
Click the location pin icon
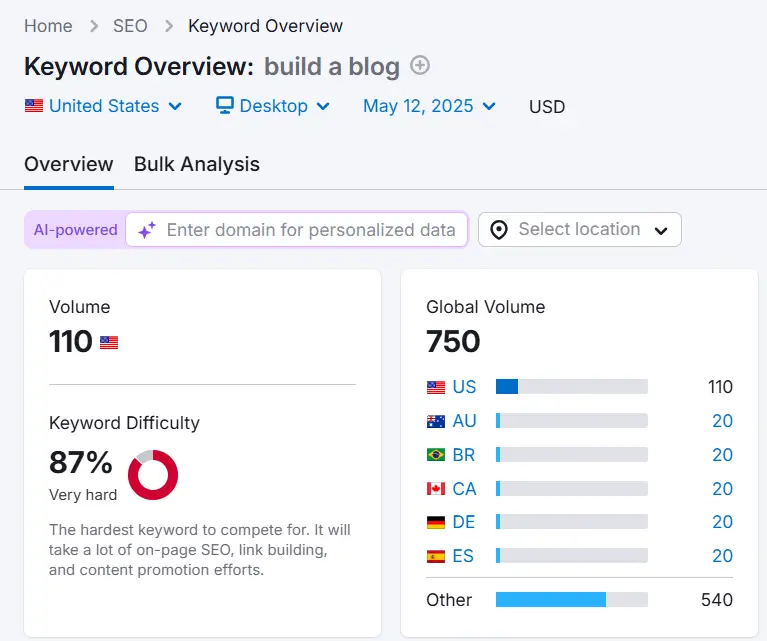498,229
